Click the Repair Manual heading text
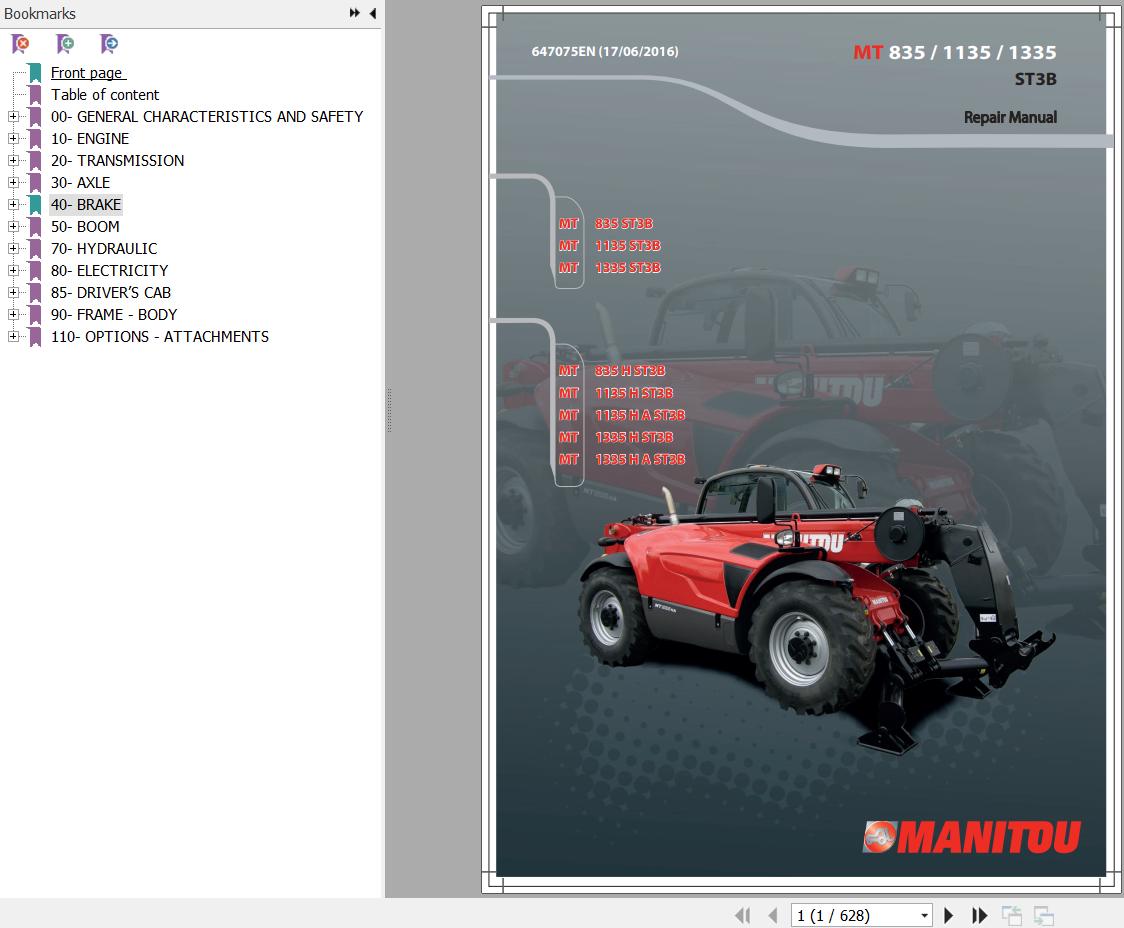 1010,117
